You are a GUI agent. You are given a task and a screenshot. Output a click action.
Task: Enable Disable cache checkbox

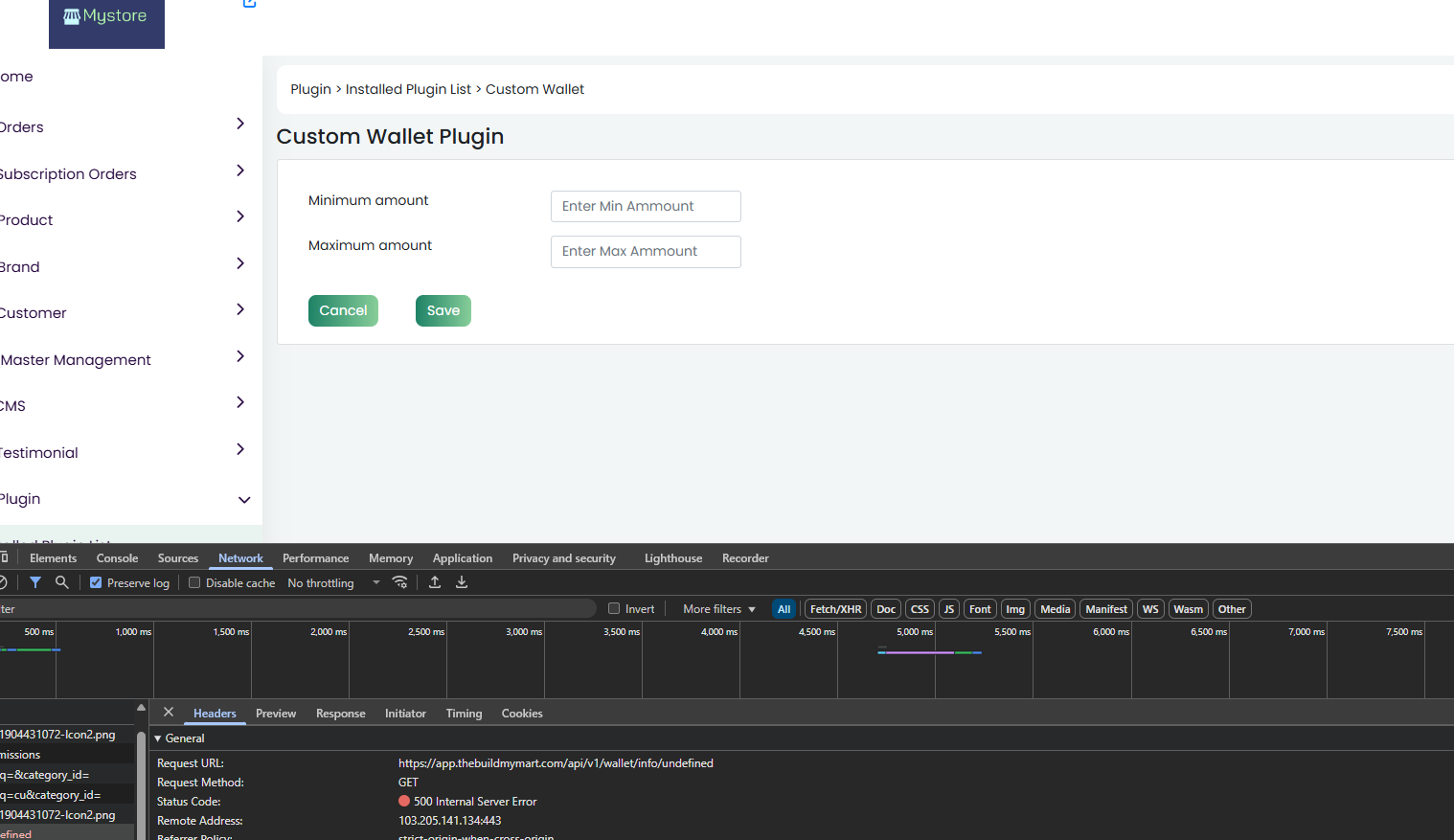click(x=194, y=582)
